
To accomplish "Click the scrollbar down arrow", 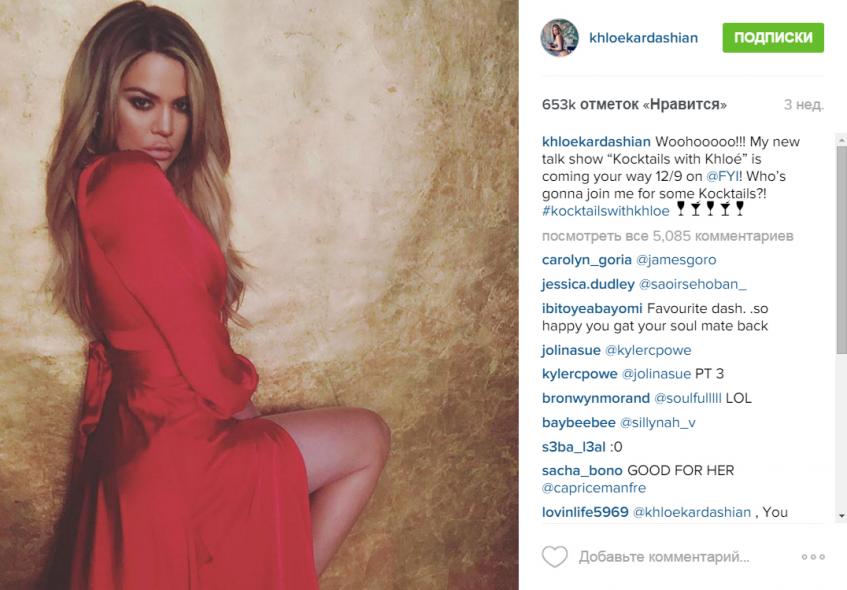I will [x=841, y=516].
